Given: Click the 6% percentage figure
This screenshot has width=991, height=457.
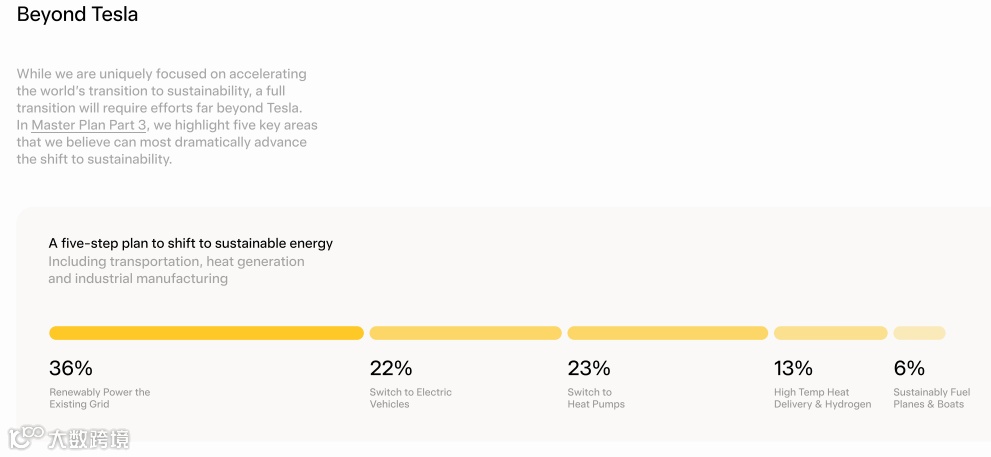Looking at the screenshot, I should click(909, 368).
